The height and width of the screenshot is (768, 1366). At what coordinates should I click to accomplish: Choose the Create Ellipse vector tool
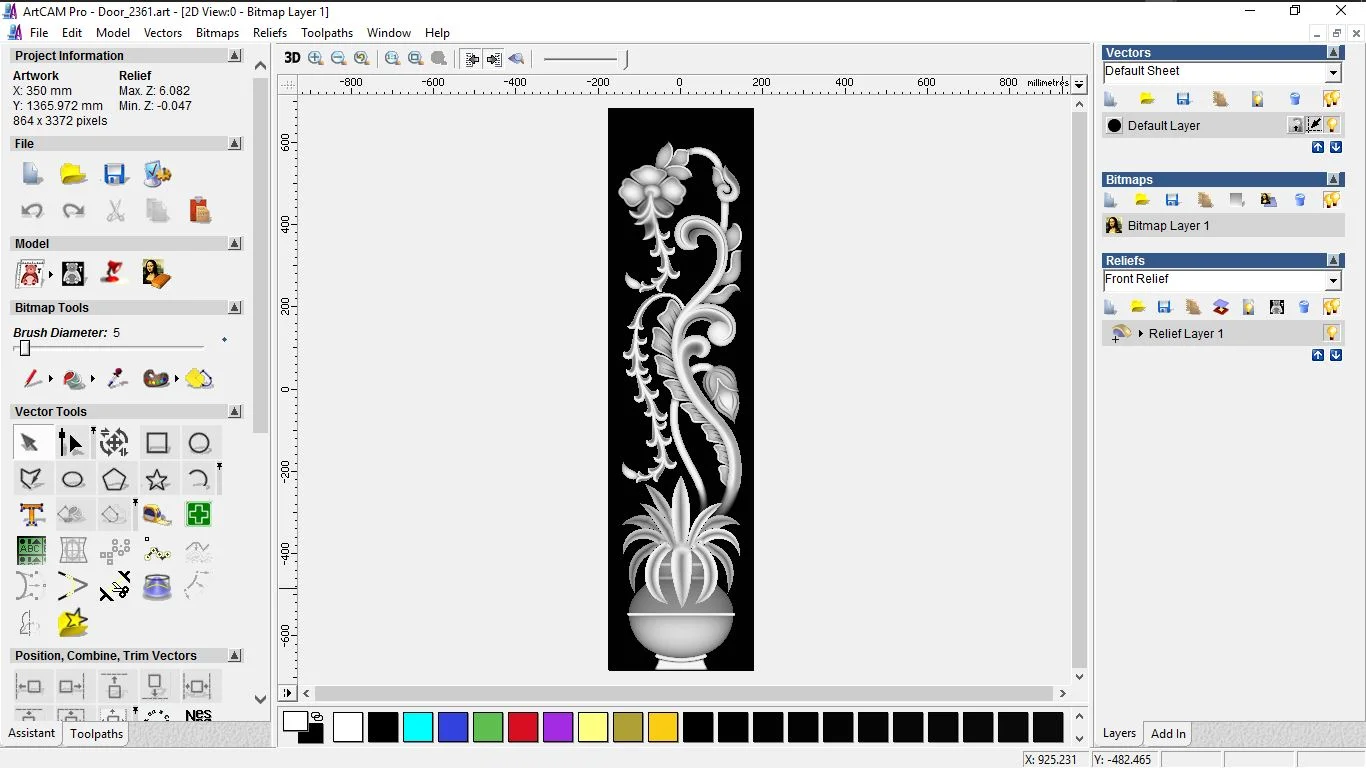[73, 479]
